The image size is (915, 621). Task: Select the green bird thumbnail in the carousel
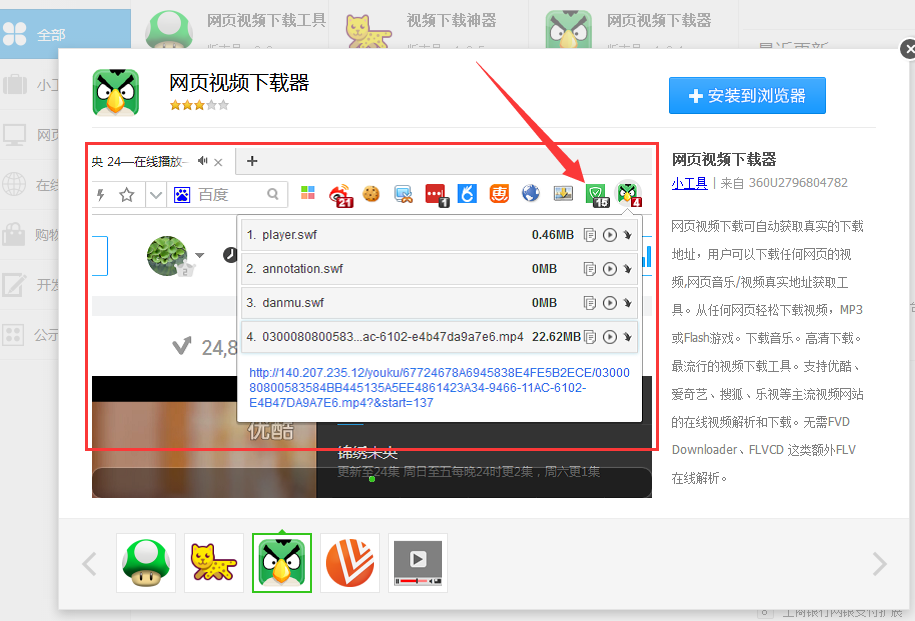(x=281, y=562)
